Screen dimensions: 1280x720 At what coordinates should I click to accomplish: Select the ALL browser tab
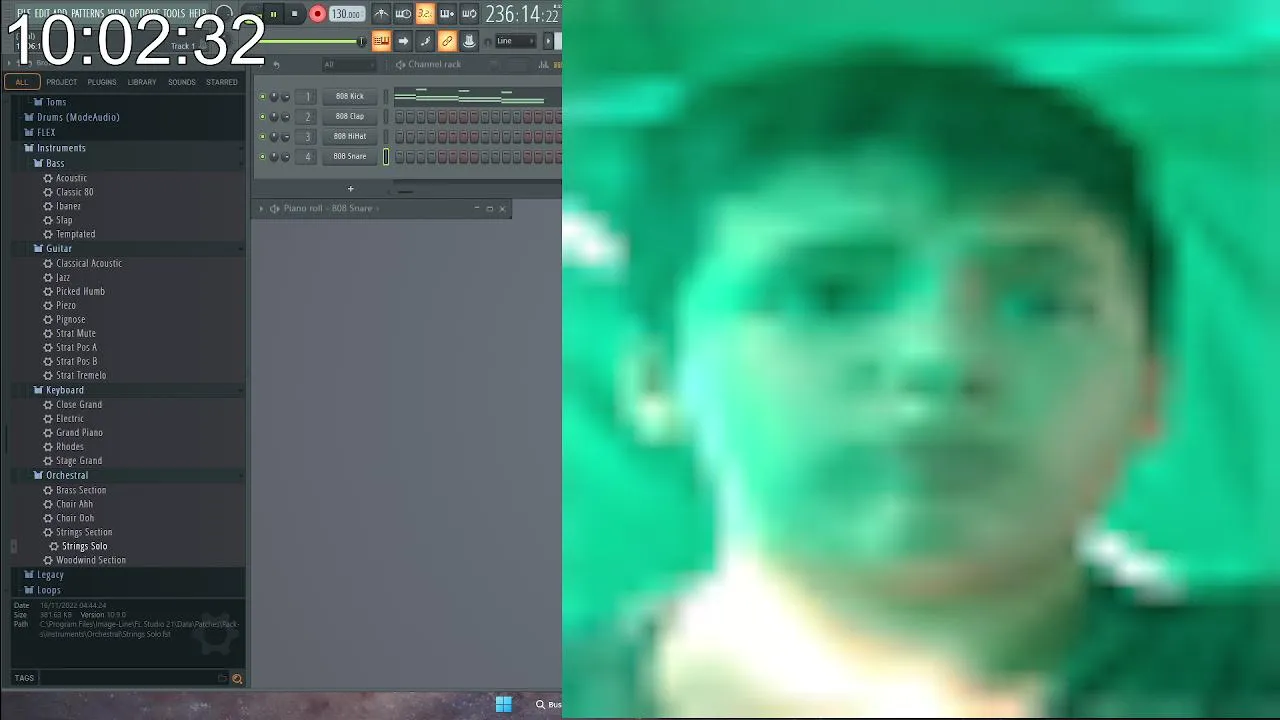tap(22, 82)
